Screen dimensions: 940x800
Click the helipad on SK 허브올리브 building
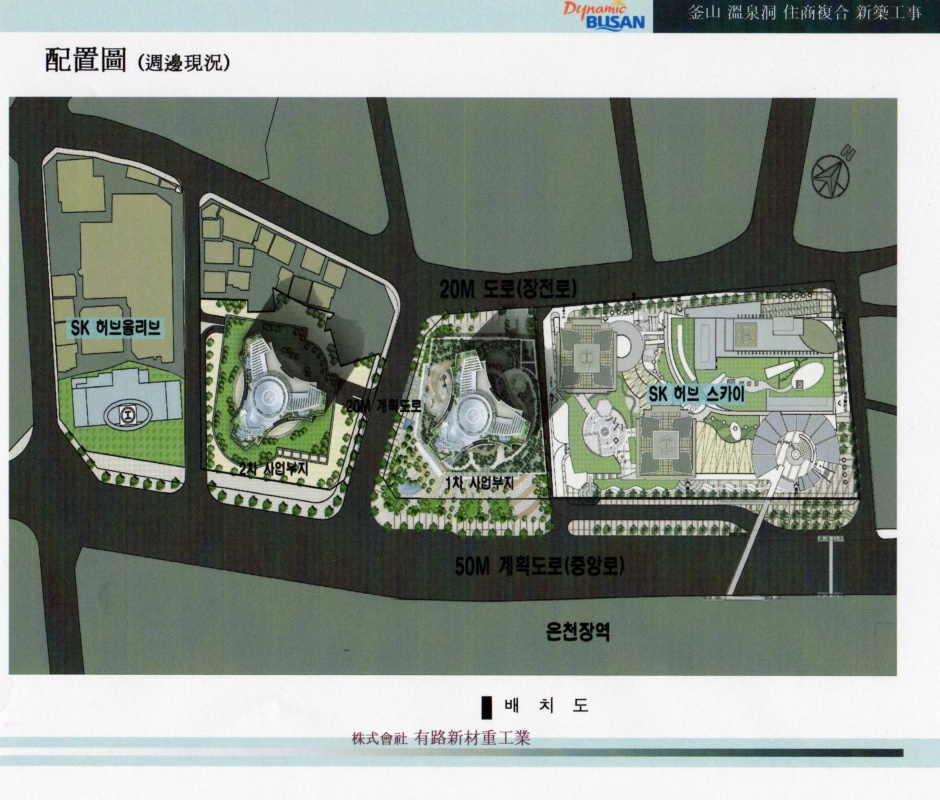tap(128, 414)
